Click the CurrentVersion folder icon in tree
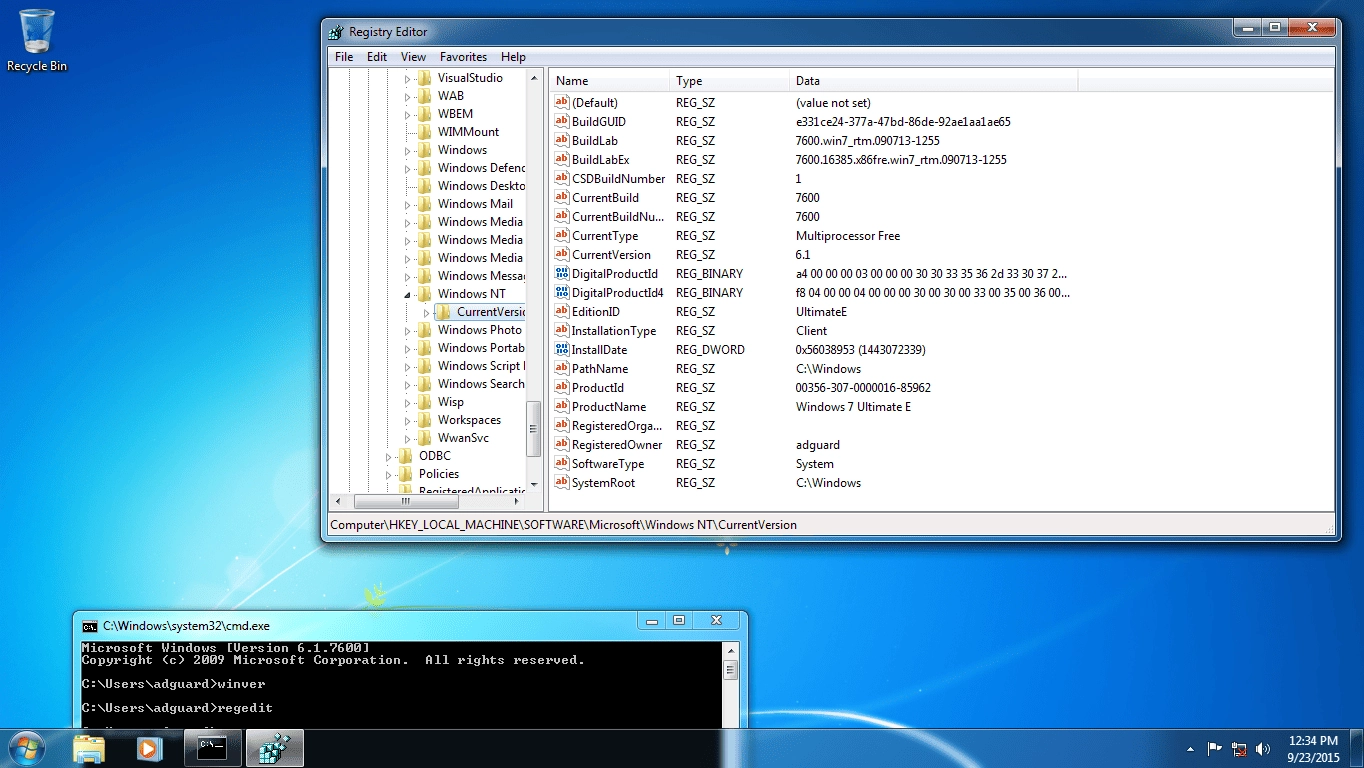This screenshot has height=768, width=1364. click(x=444, y=312)
